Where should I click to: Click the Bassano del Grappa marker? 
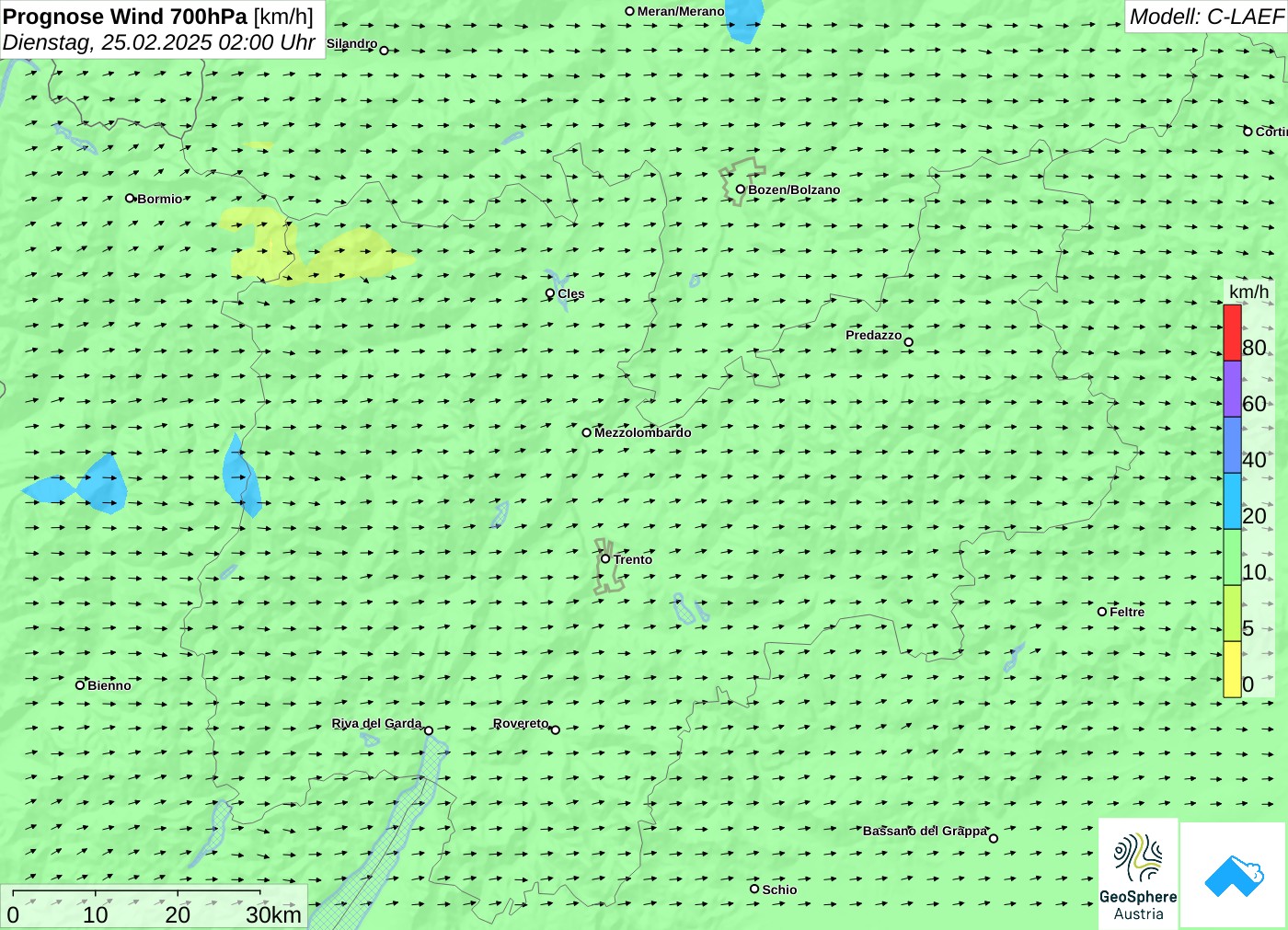pyautogui.click(x=994, y=838)
